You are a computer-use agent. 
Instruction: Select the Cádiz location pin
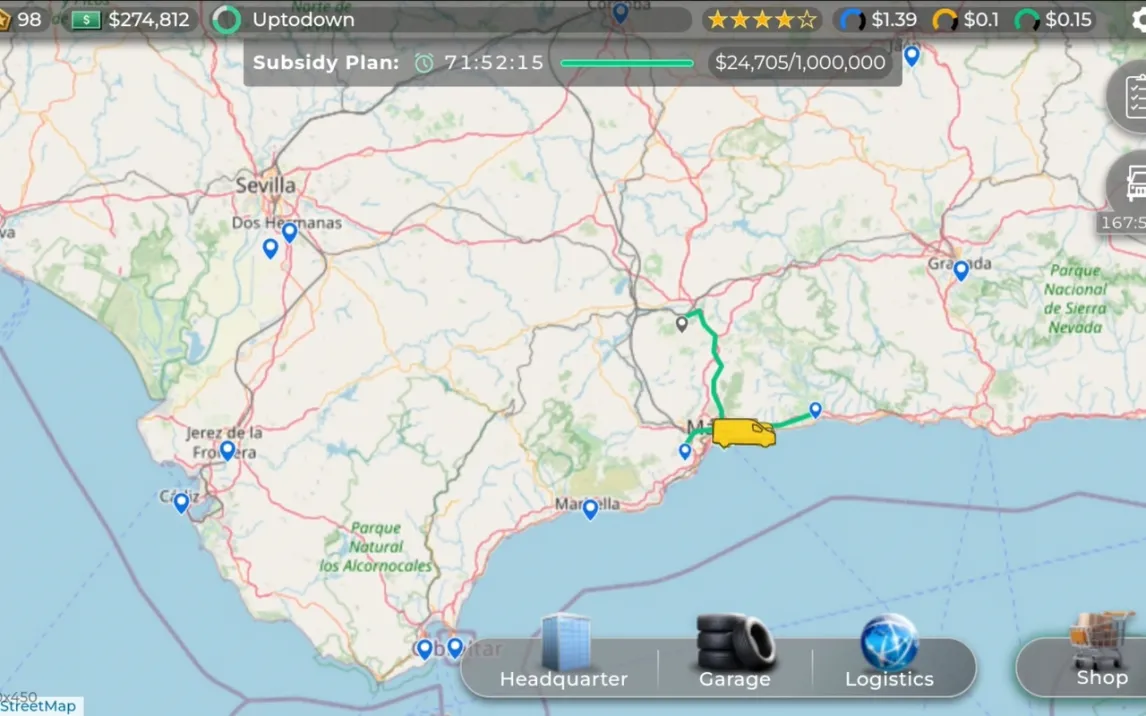tap(181, 502)
